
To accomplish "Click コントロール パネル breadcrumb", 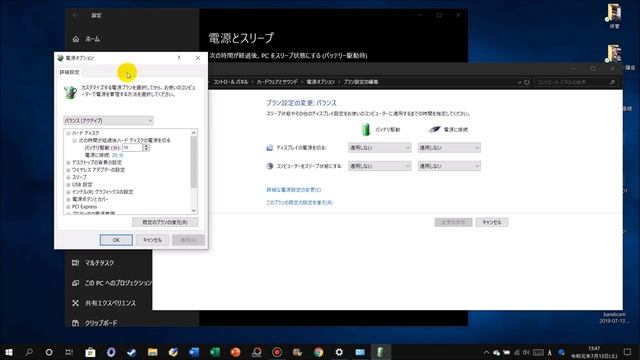I will click(230, 82).
